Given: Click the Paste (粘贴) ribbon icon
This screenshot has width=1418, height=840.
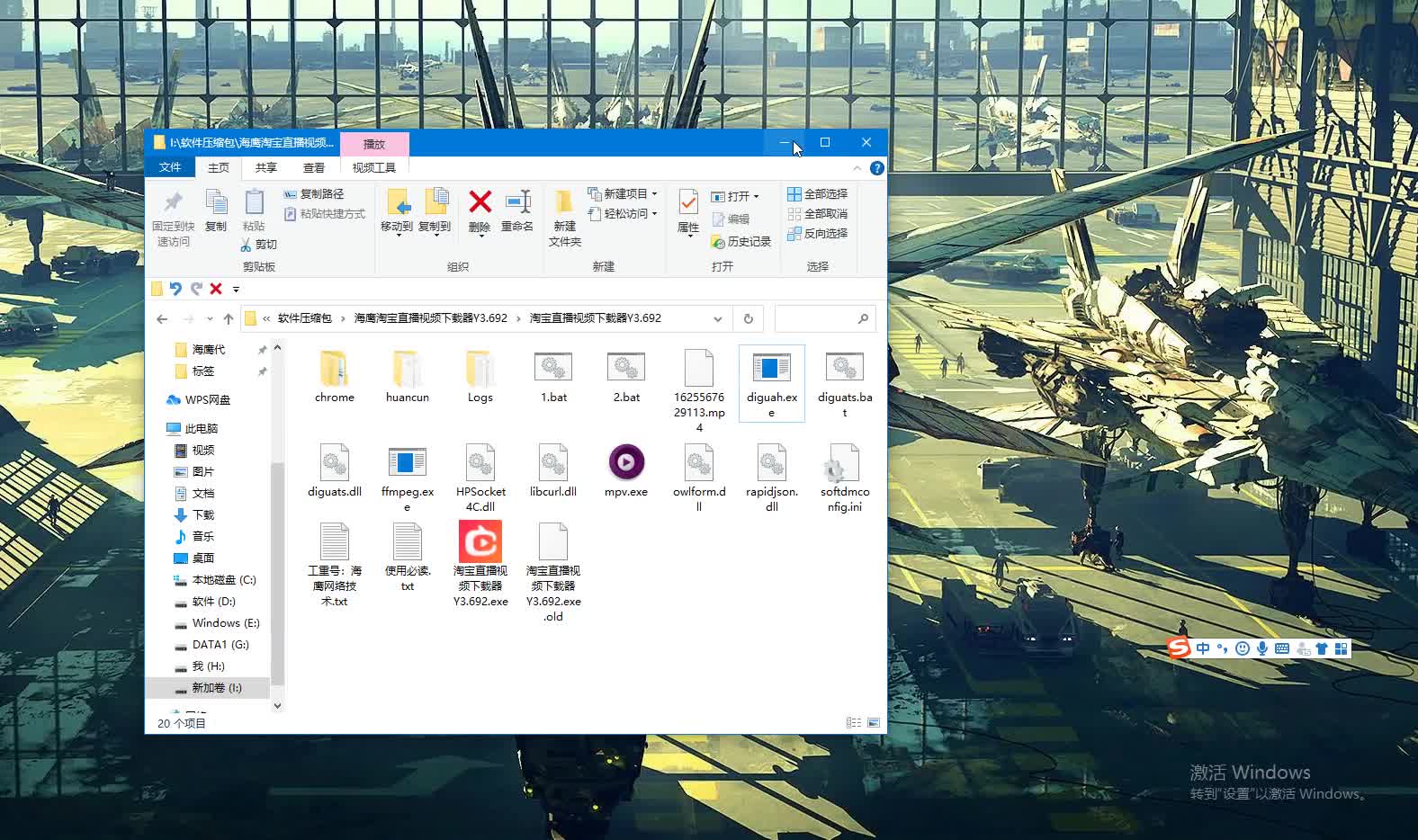Looking at the screenshot, I should [254, 211].
